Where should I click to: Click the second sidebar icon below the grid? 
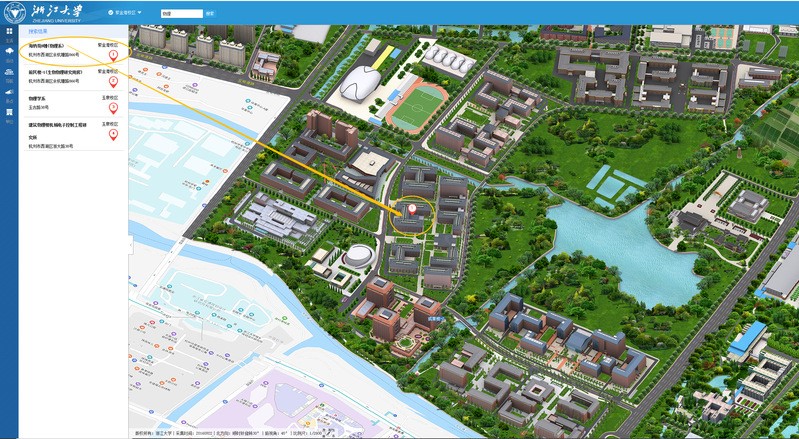click(x=9, y=51)
